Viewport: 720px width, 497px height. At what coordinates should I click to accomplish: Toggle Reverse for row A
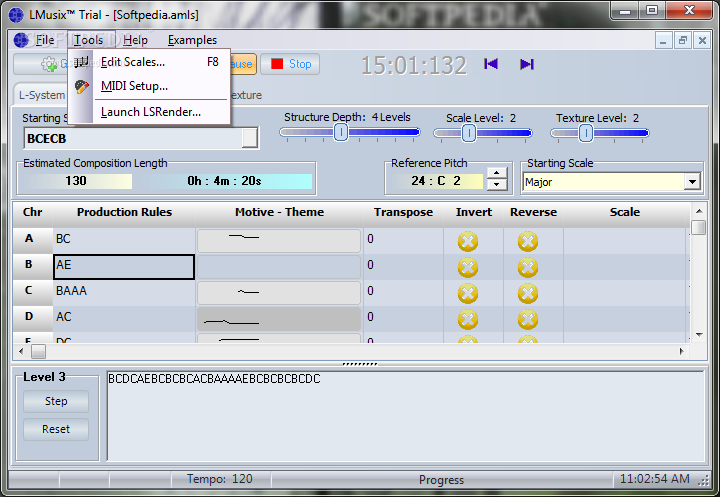[x=528, y=242]
